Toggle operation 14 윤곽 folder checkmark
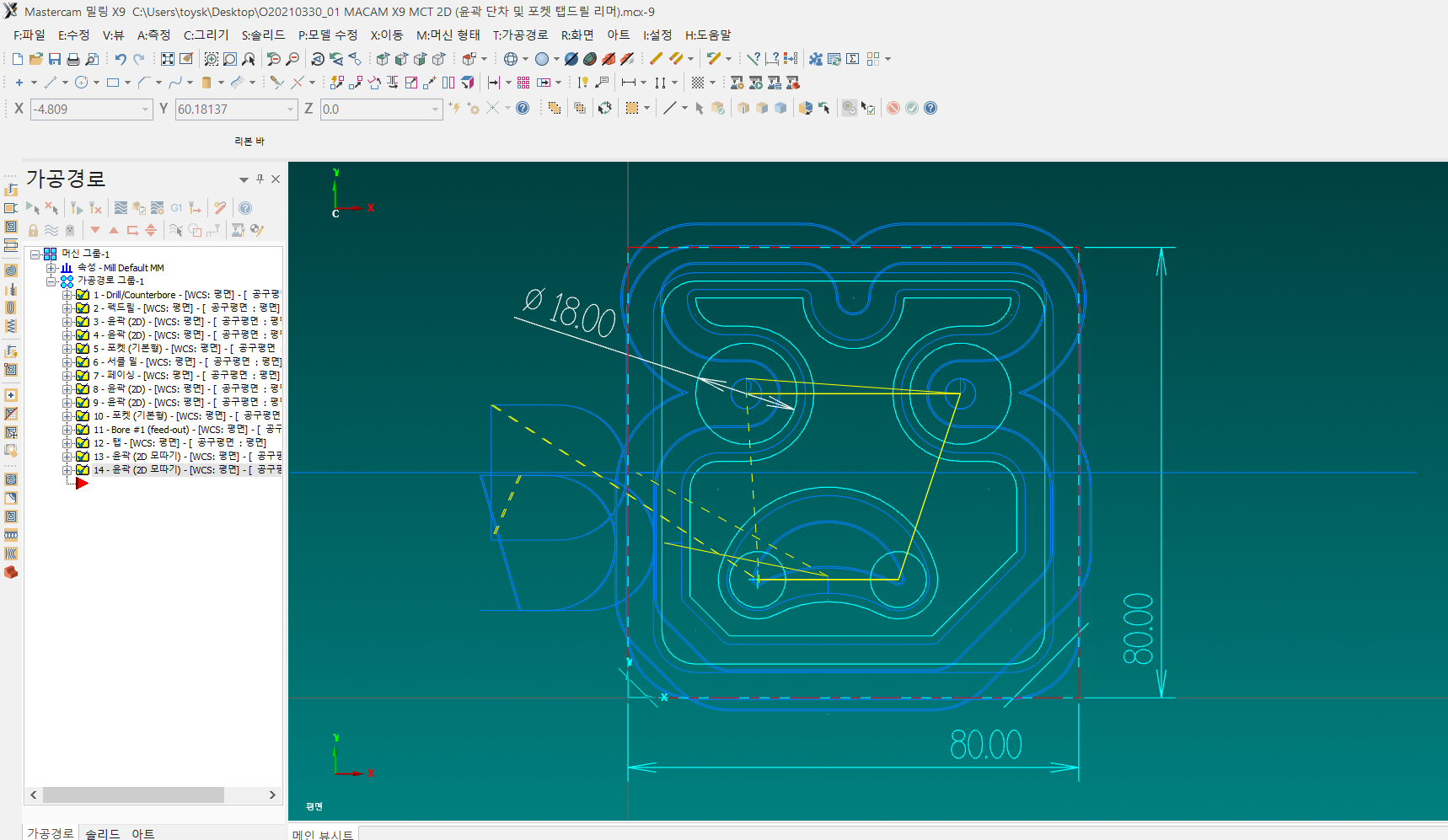Image resolution: width=1448 pixels, height=840 pixels. 83,469
